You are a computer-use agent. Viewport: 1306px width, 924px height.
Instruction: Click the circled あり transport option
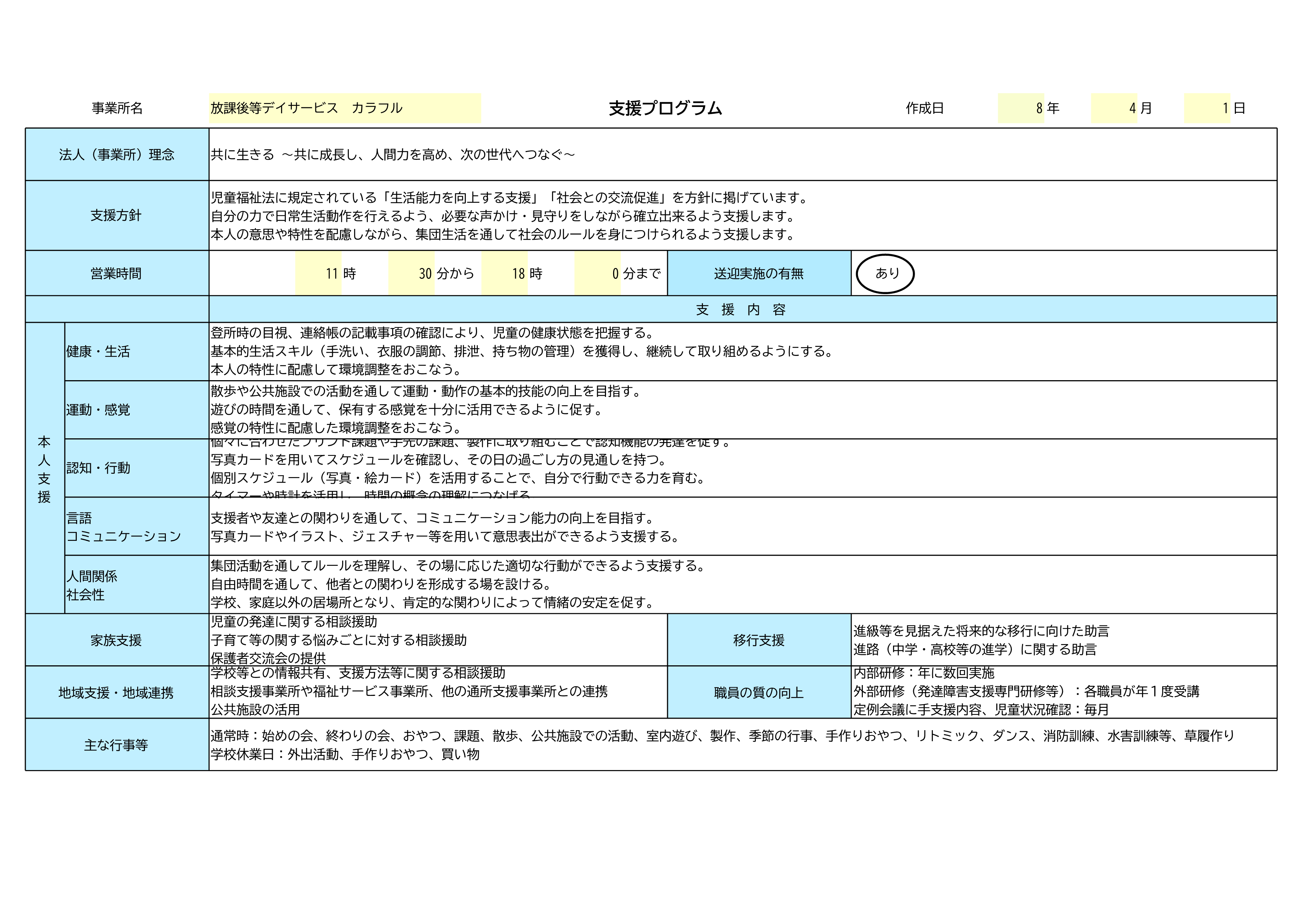pyautogui.click(x=885, y=274)
